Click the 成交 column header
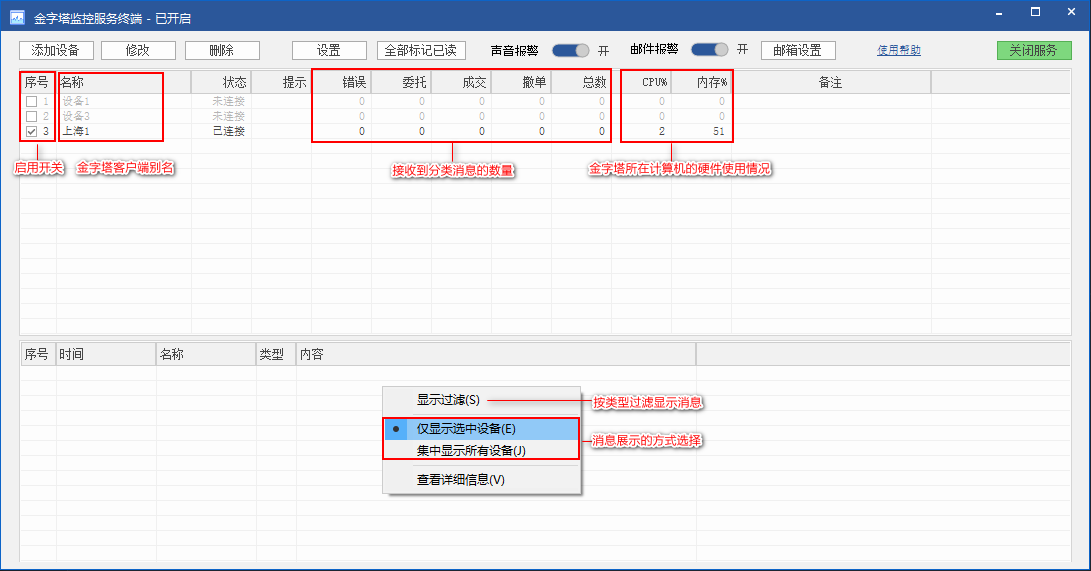Screen dimensions: 1091x571 pos(461,82)
